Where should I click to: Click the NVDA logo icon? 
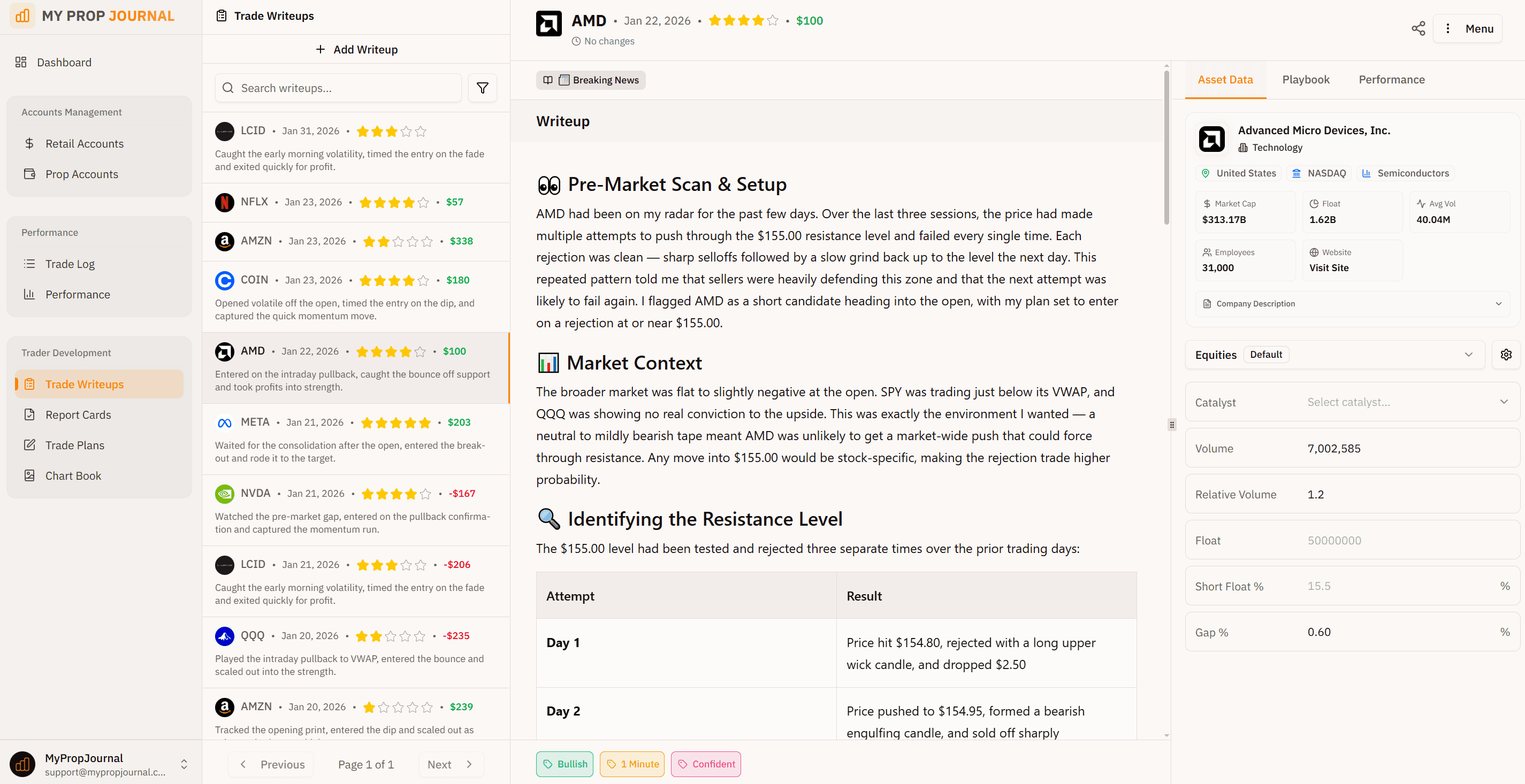point(224,494)
